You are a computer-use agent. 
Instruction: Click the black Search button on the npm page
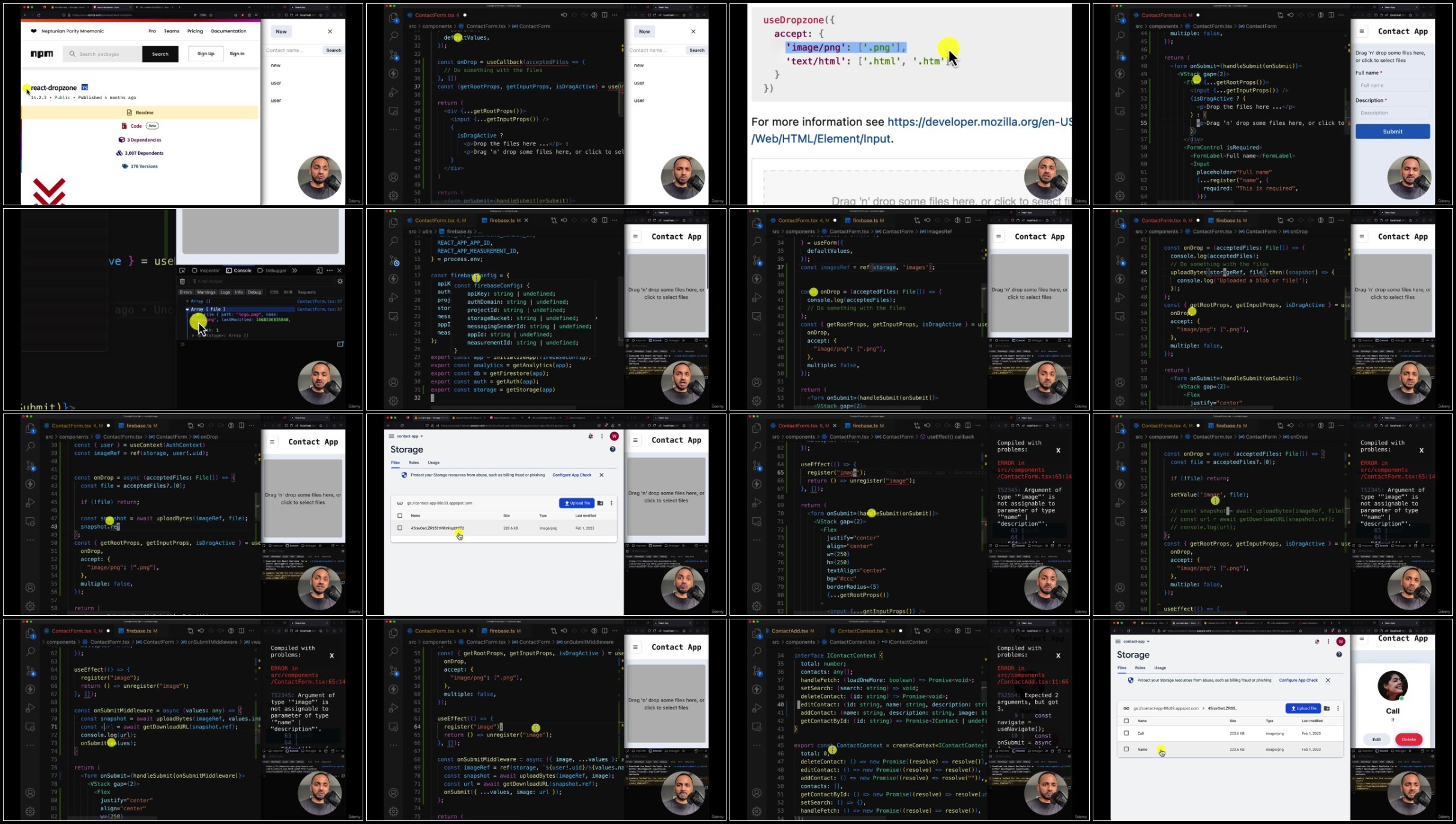pyautogui.click(x=160, y=54)
